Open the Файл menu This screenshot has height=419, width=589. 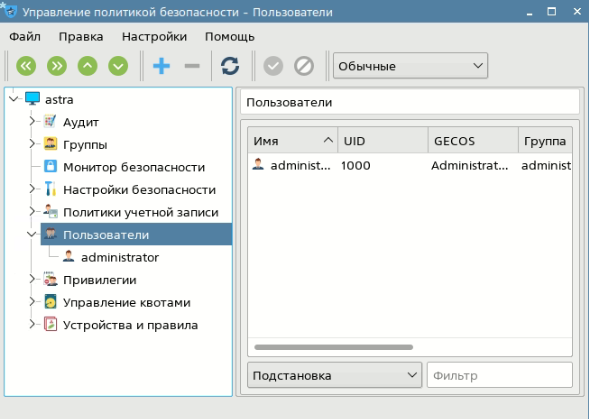pyautogui.click(x=25, y=37)
